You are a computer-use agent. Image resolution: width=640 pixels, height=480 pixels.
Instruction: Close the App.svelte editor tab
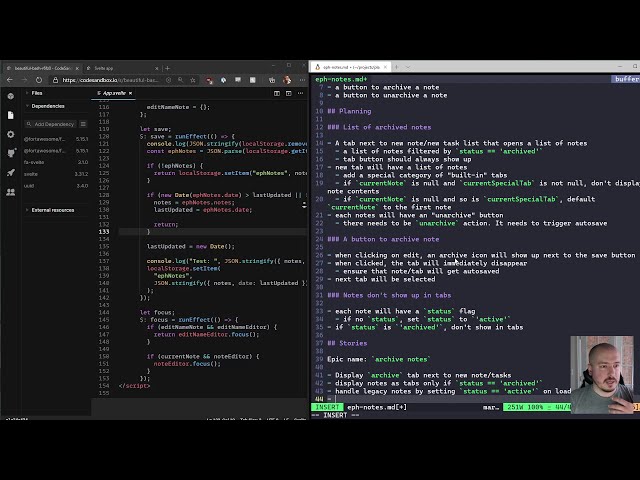[131, 93]
